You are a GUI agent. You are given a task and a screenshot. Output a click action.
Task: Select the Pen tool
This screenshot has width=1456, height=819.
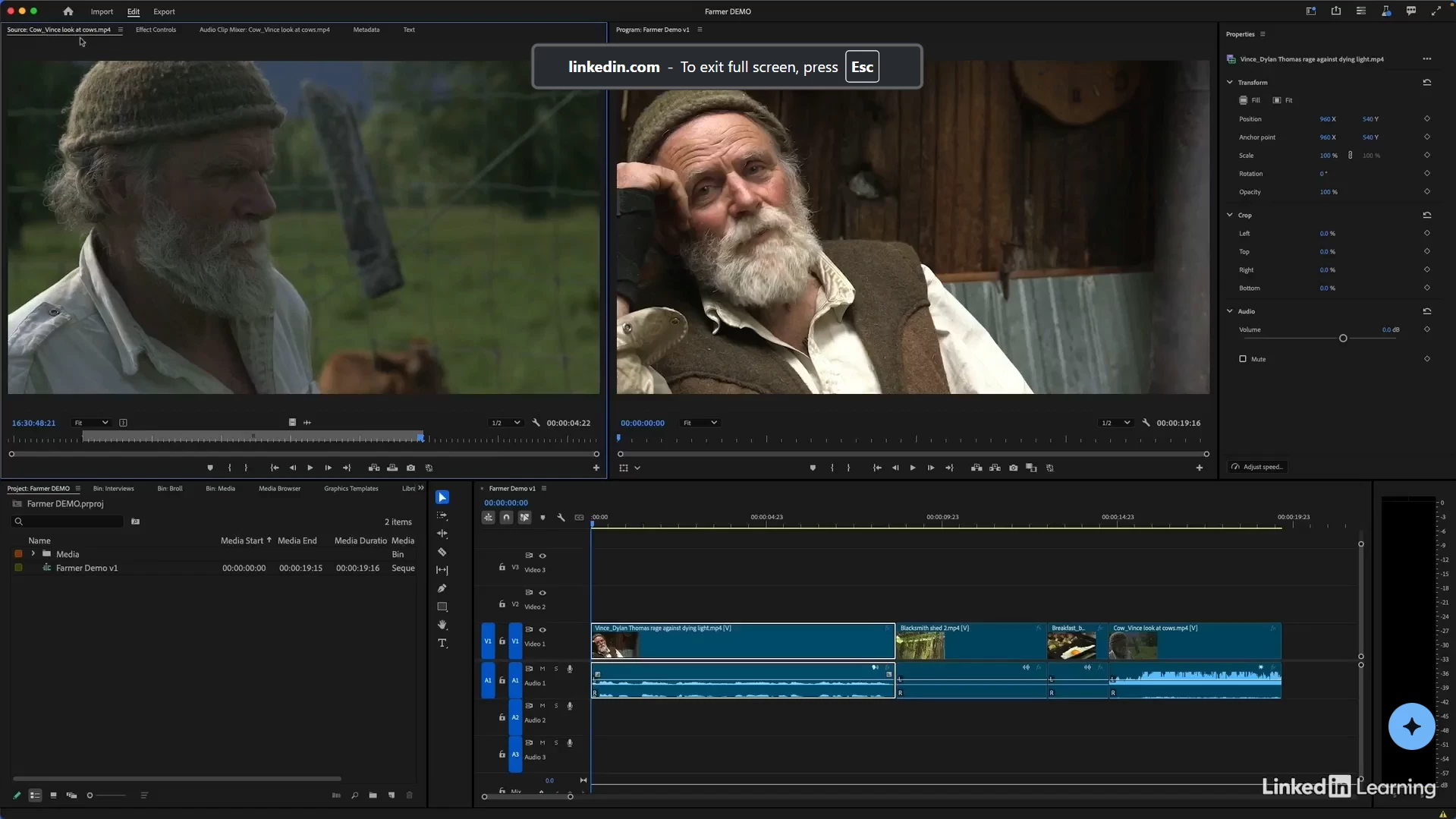(x=442, y=588)
